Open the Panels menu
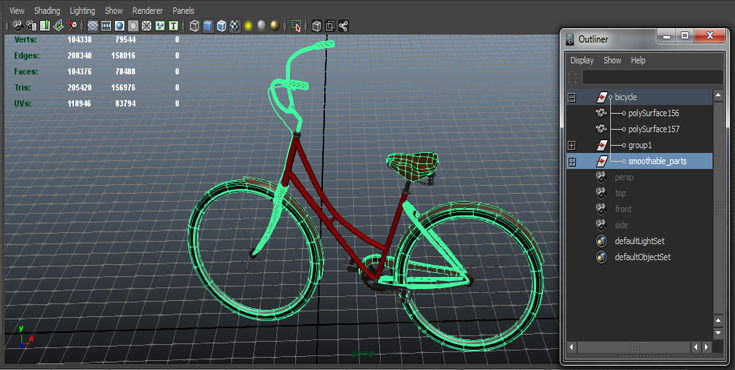This screenshot has width=735, height=370. 183,10
